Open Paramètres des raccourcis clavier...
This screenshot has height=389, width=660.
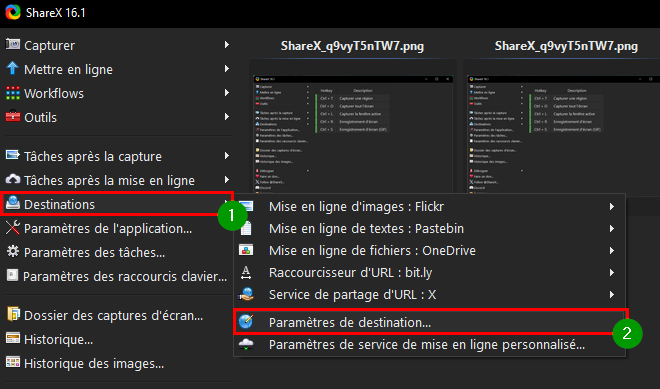click(x=117, y=276)
